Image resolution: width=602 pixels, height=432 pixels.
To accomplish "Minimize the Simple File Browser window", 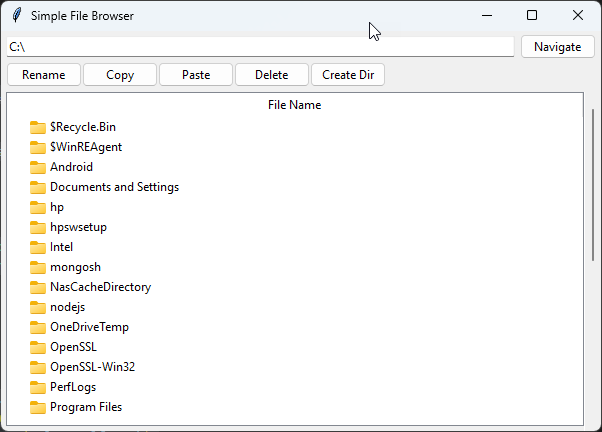I will point(487,15).
